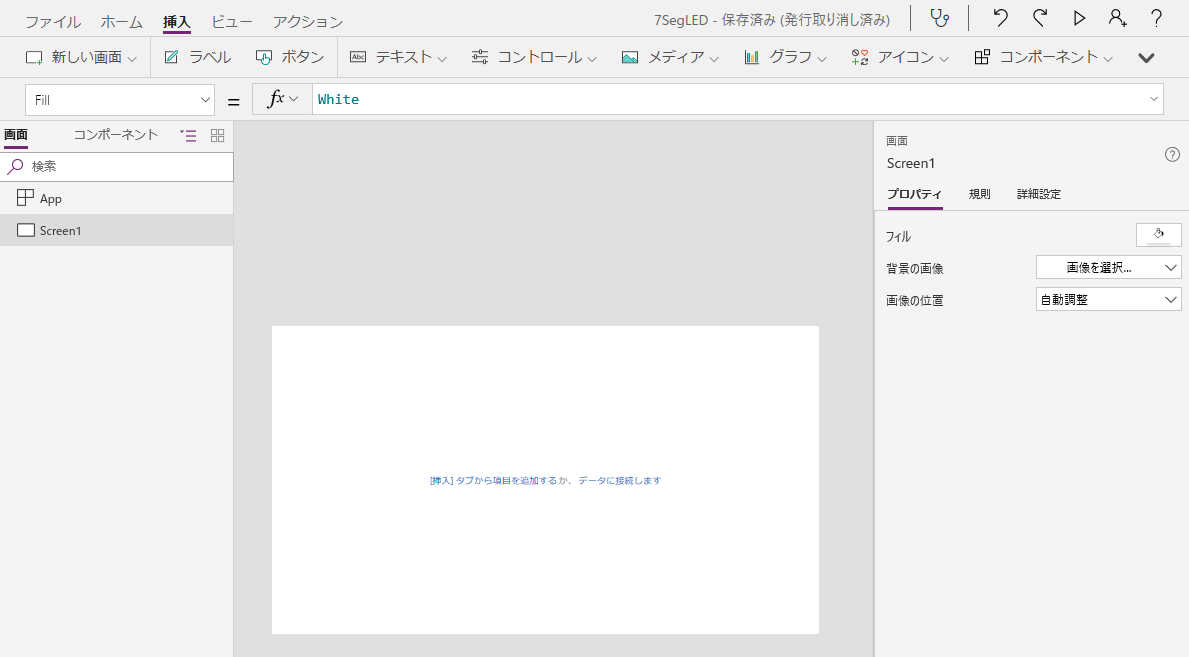This screenshot has width=1189, height=657.
Task: Open the 背景の画像 image selector dropdown
Action: (1109, 267)
